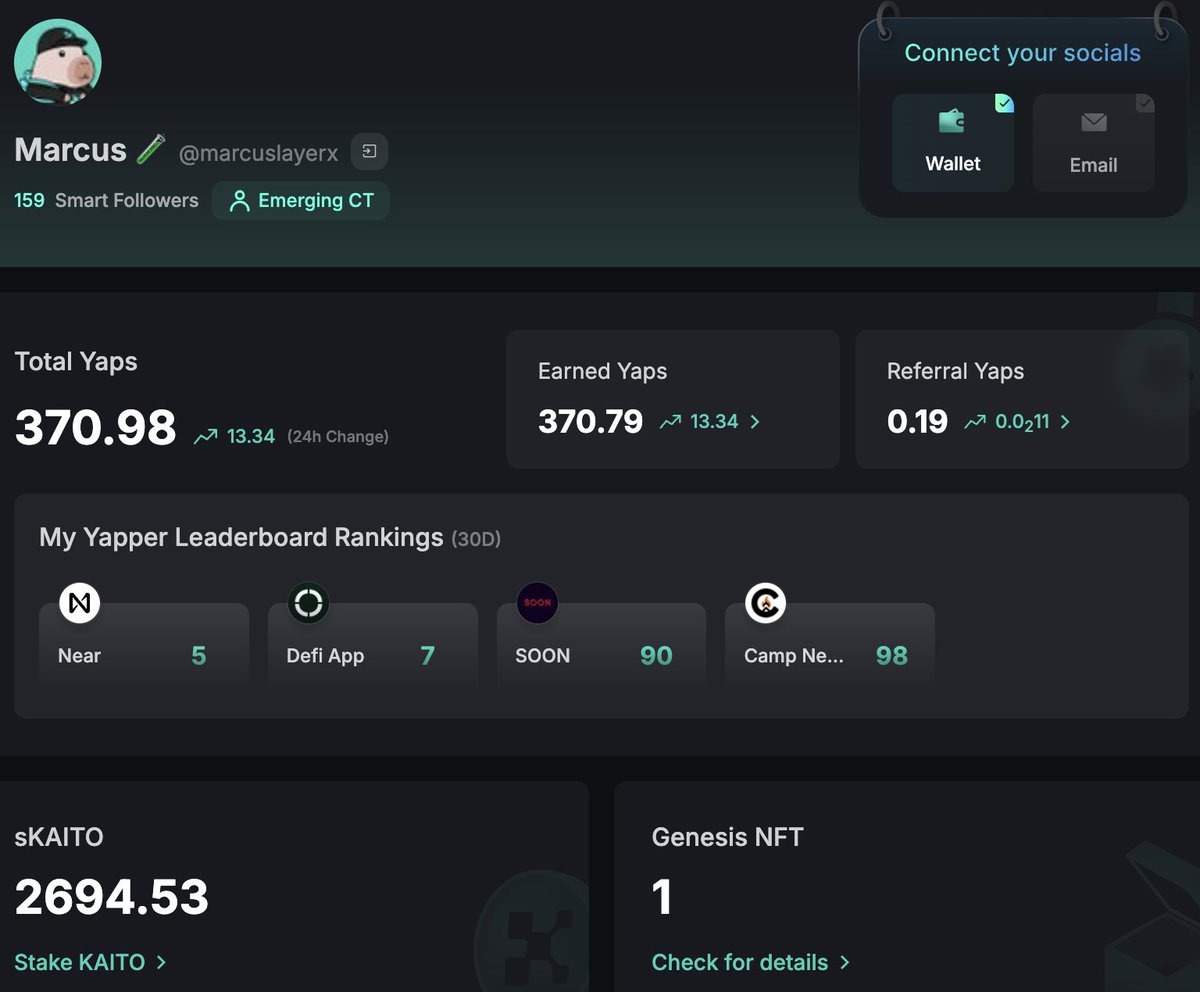Click the 370.98 Total Yaps value

tap(95, 427)
